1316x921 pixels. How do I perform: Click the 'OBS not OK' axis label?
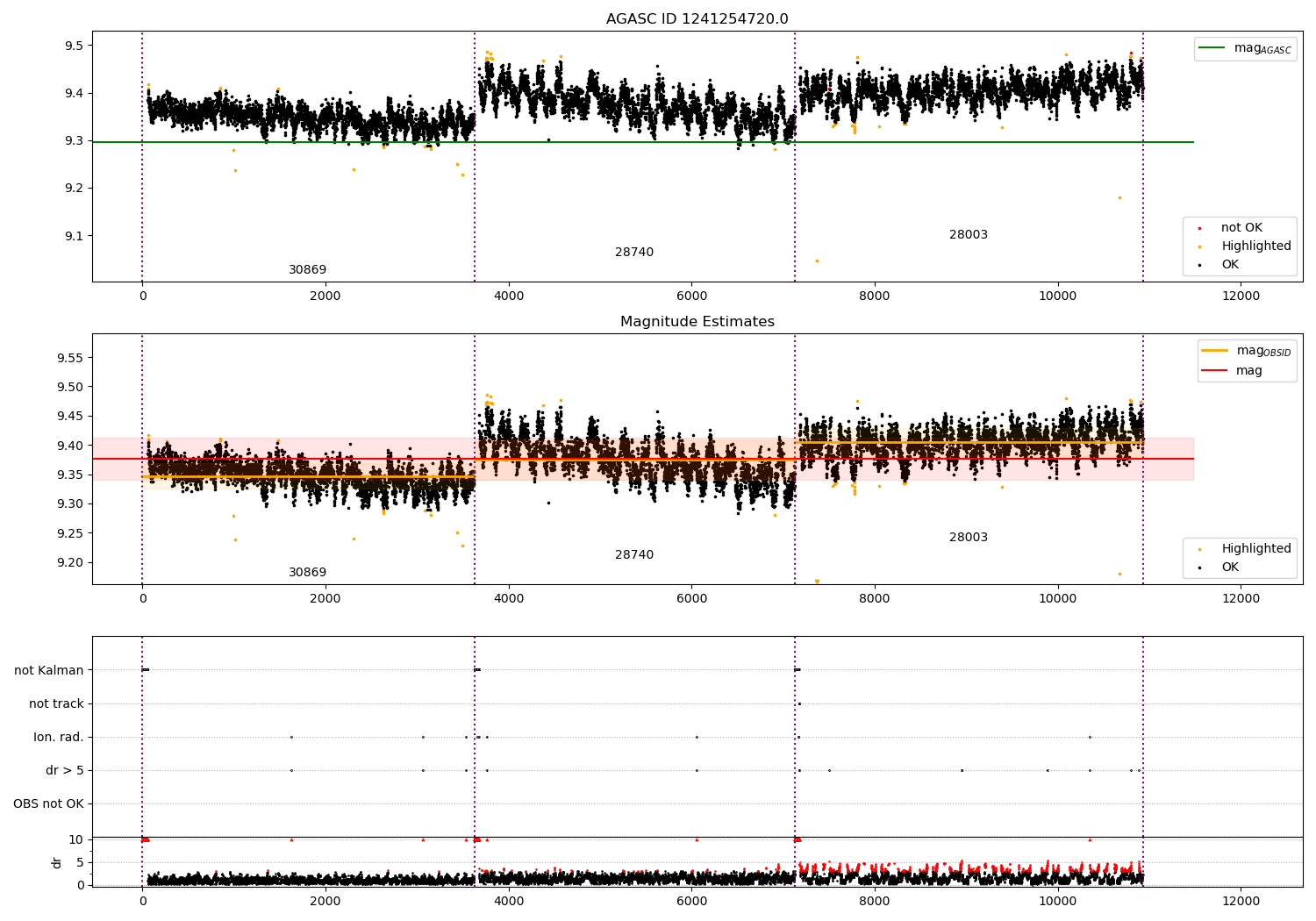(49, 803)
